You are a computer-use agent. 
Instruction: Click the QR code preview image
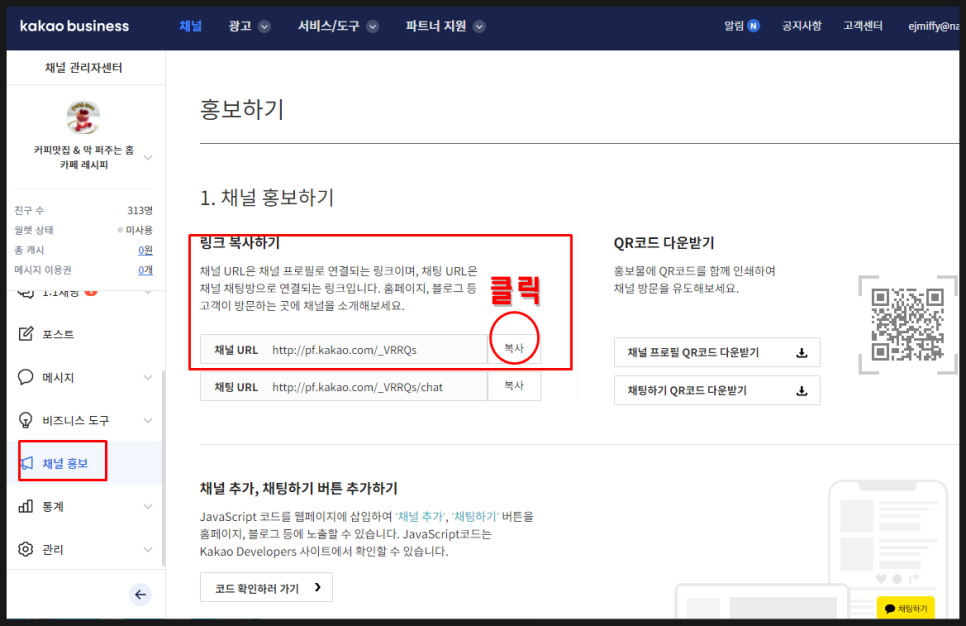907,325
